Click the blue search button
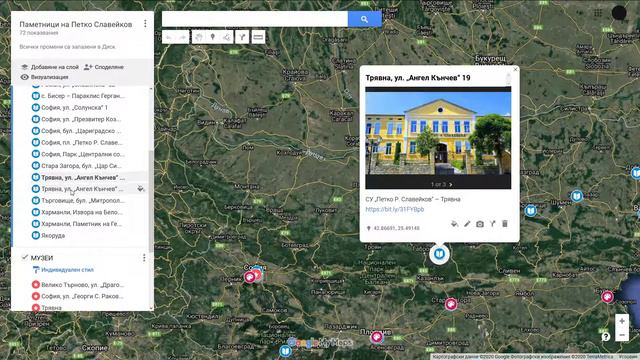The image size is (640, 360). 364,19
